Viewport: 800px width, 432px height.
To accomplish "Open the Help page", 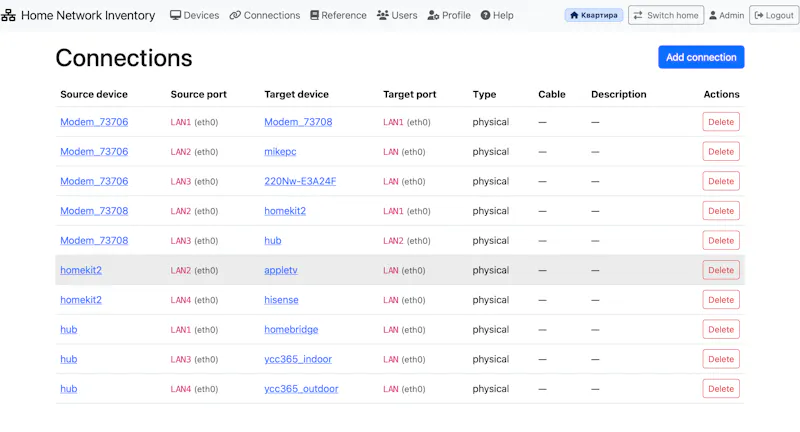I will [497, 15].
